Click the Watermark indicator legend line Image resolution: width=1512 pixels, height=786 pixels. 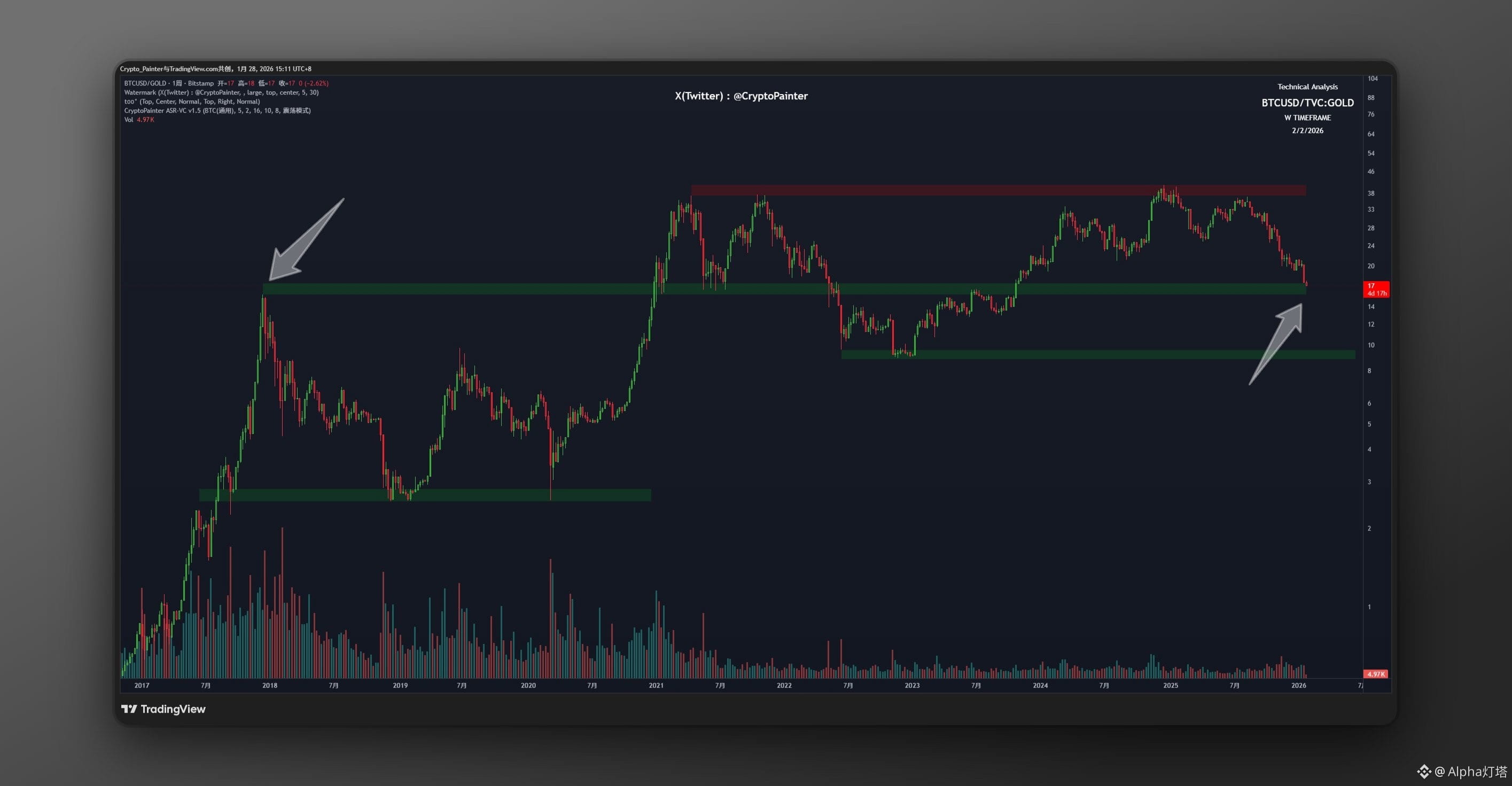[x=221, y=92]
